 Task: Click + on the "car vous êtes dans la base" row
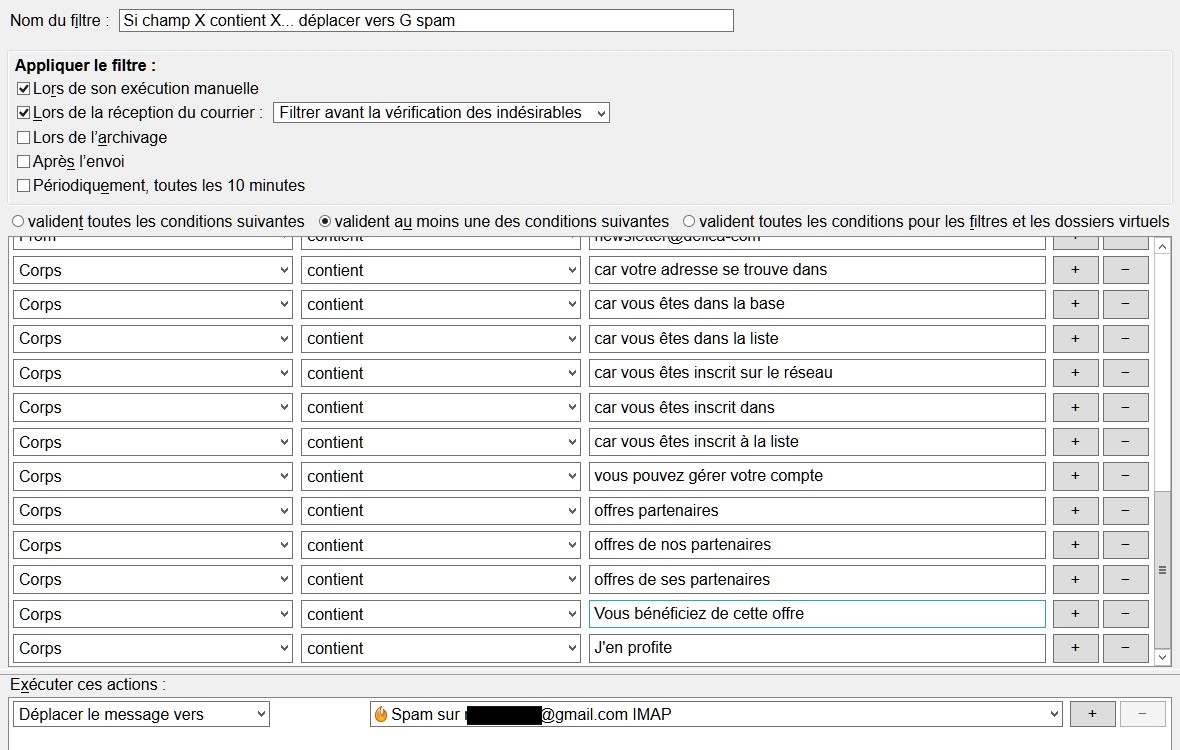(x=1075, y=304)
